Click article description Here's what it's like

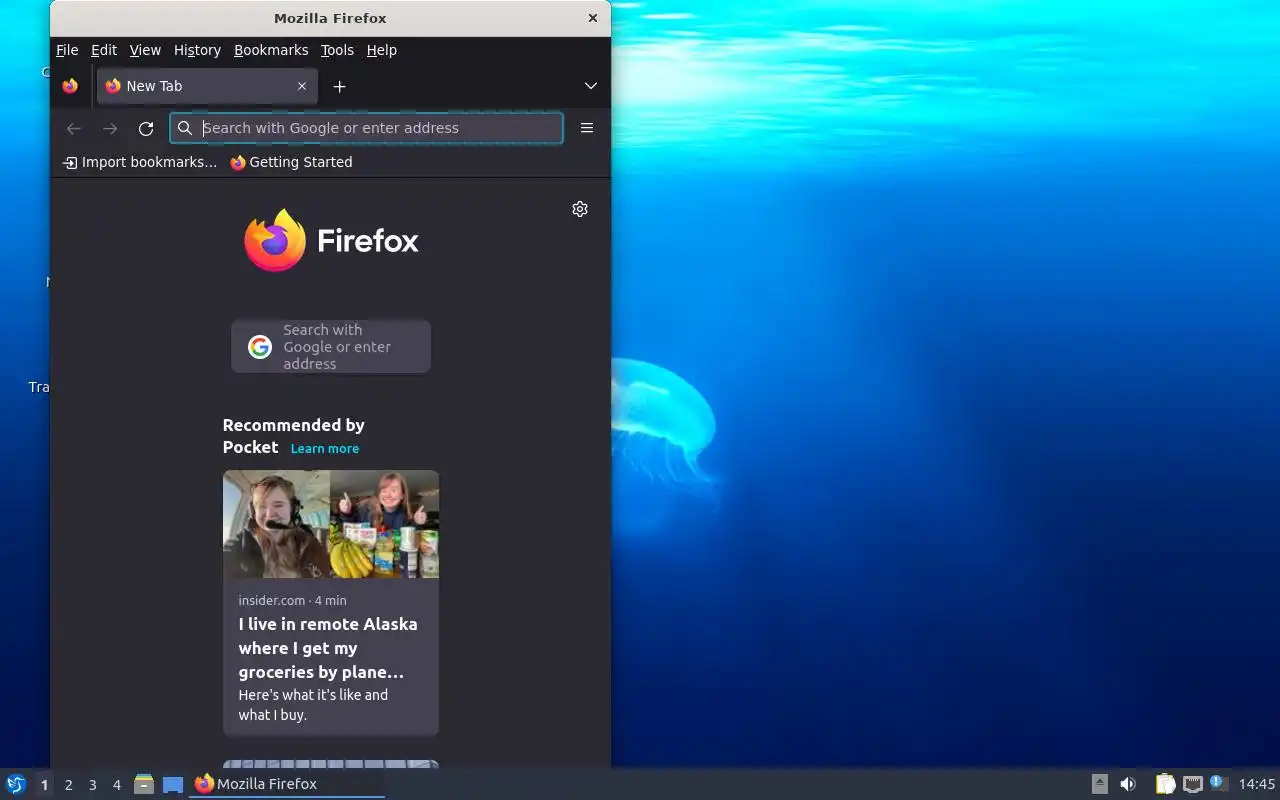point(313,705)
